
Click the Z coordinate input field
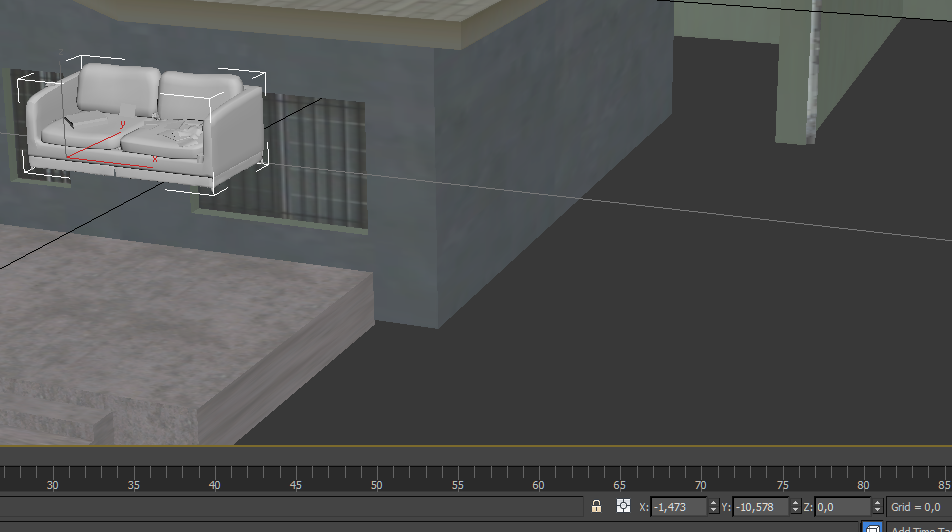tap(842, 507)
